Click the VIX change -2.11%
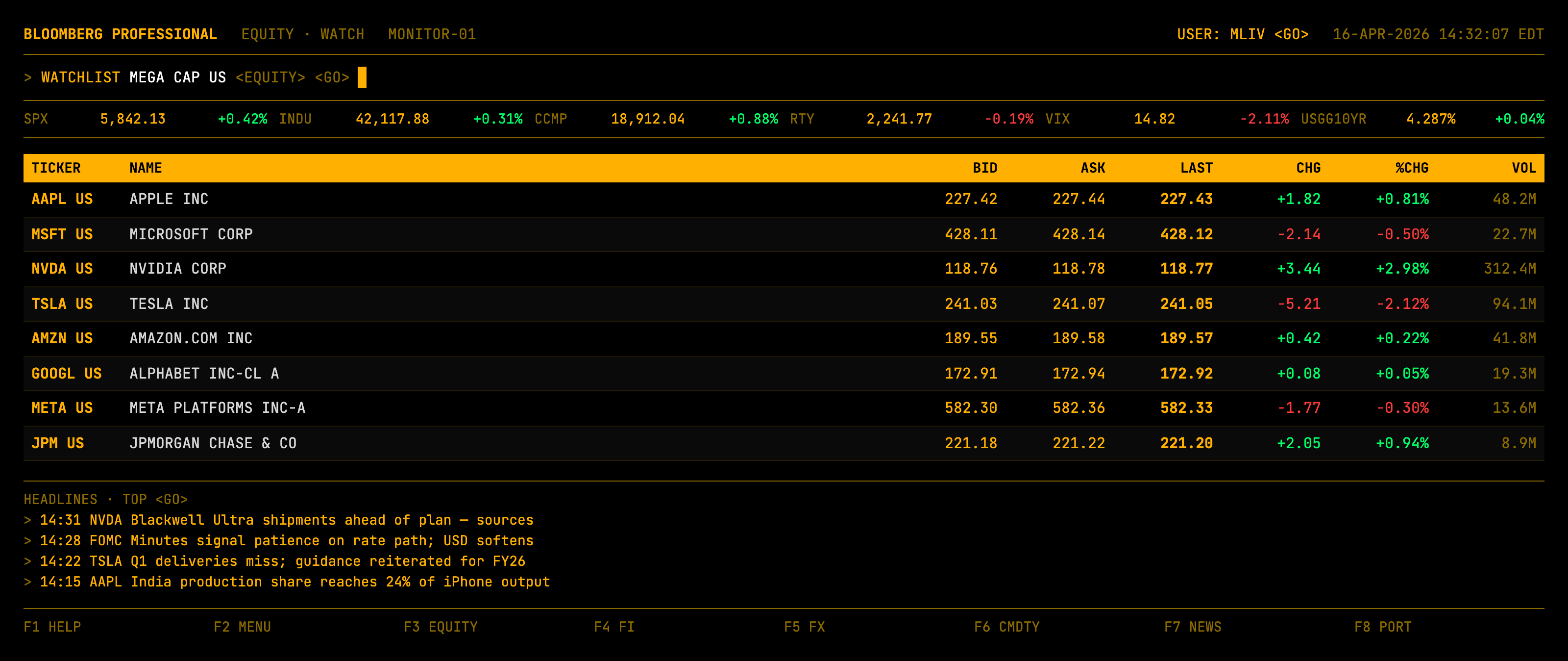1568x661 pixels. click(x=1264, y=120)
